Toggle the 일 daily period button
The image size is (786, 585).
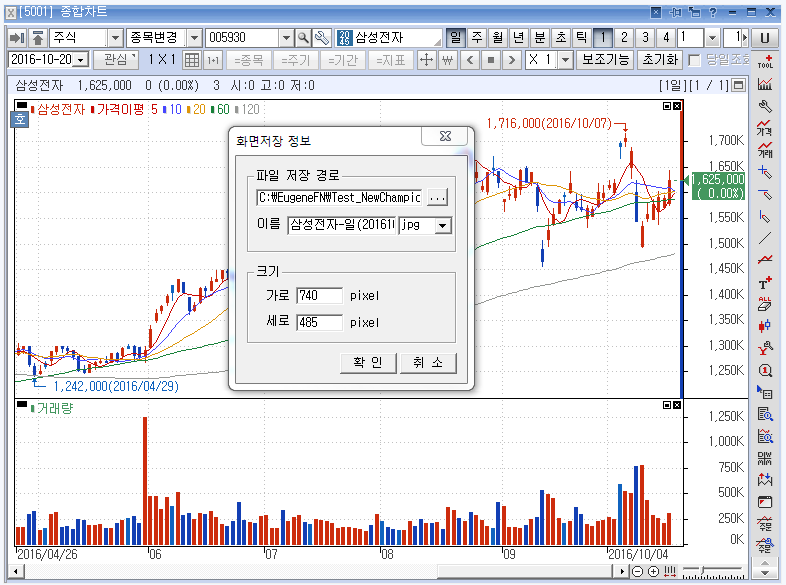pyautogui.click(x=456, y=38)
